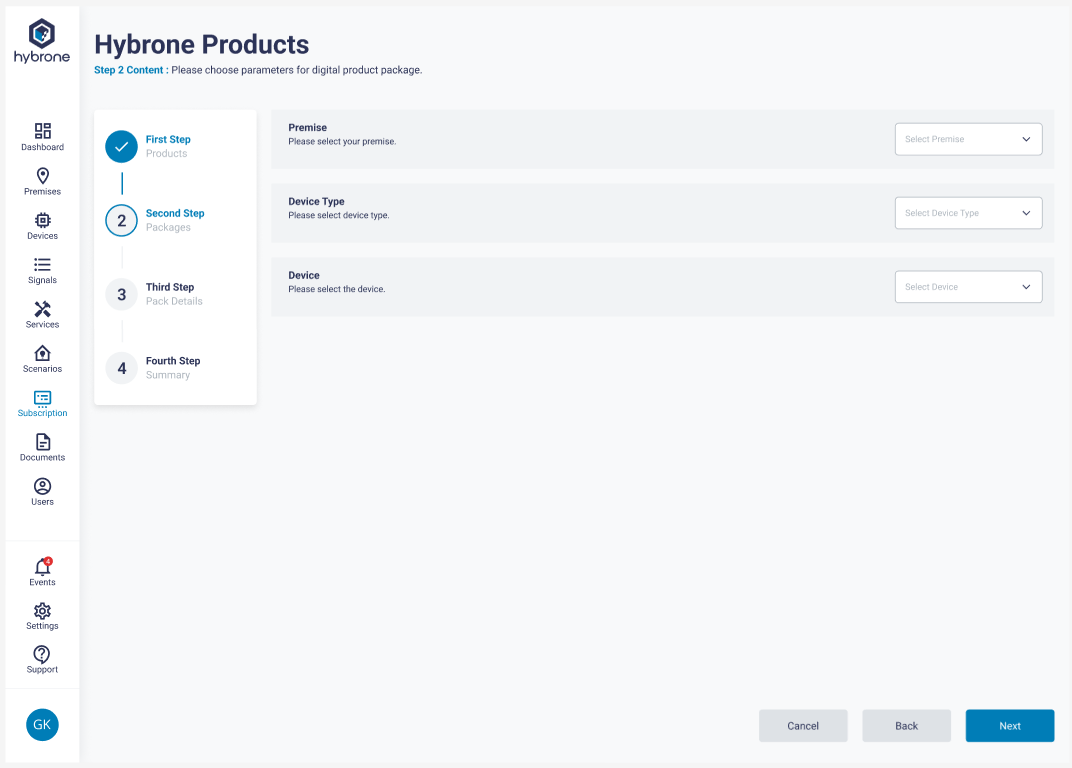
Task: Click the step 3 circle indicator
Action: click(122, 294)
